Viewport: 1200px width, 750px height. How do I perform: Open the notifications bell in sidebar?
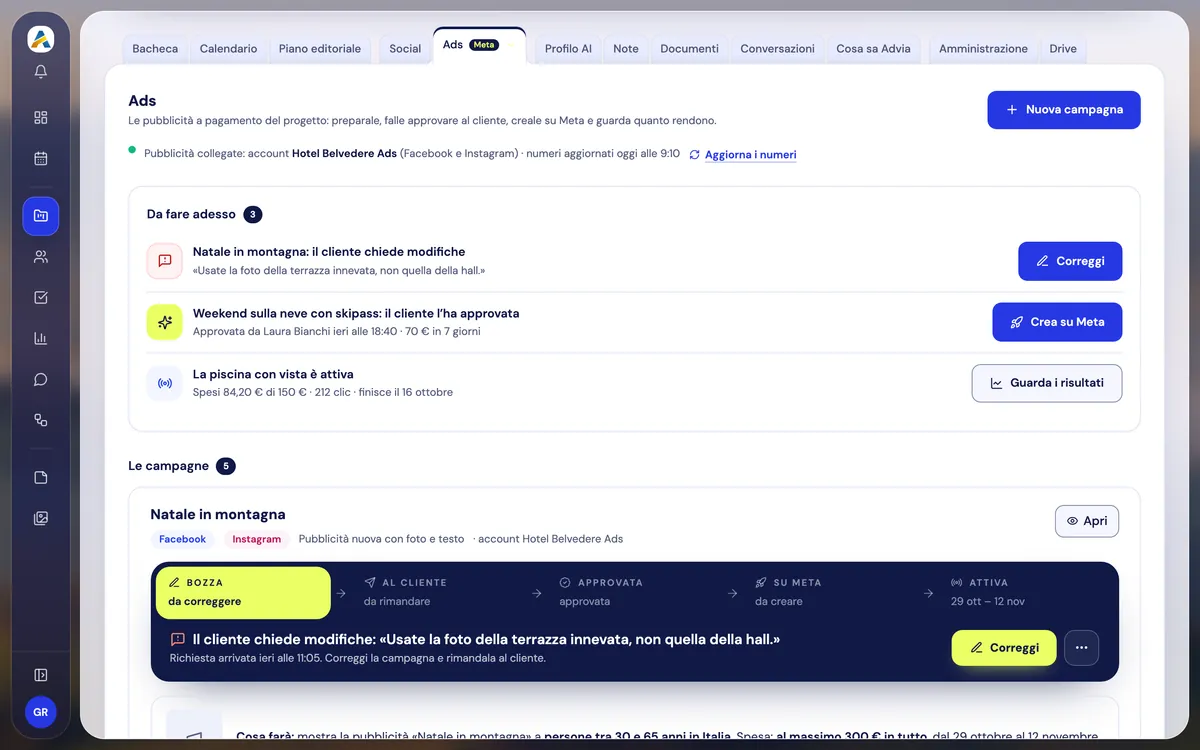pos(41,72)
